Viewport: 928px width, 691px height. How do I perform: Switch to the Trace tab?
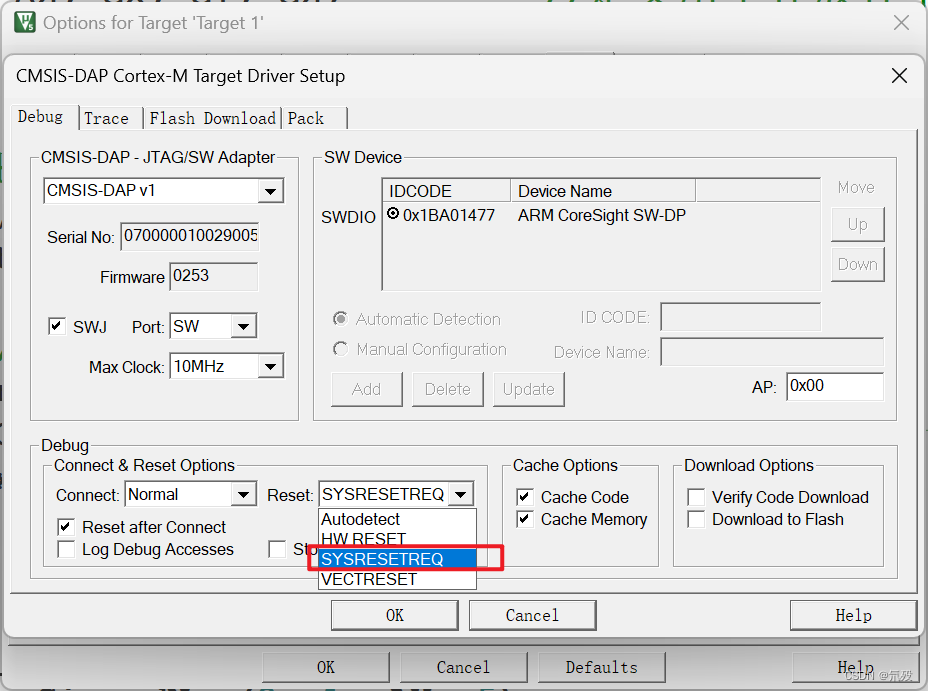pos(106,118)
